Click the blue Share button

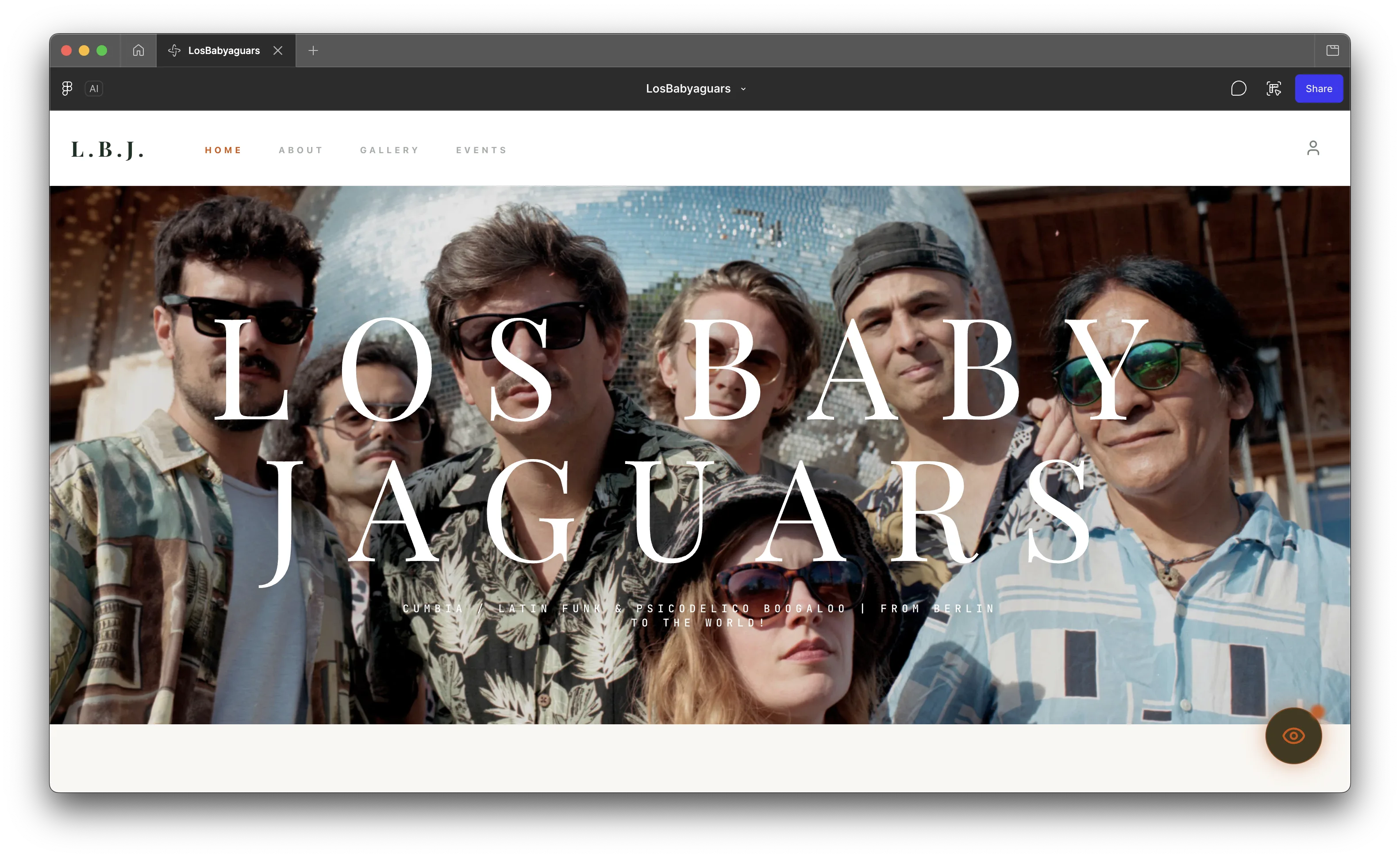1318,89
